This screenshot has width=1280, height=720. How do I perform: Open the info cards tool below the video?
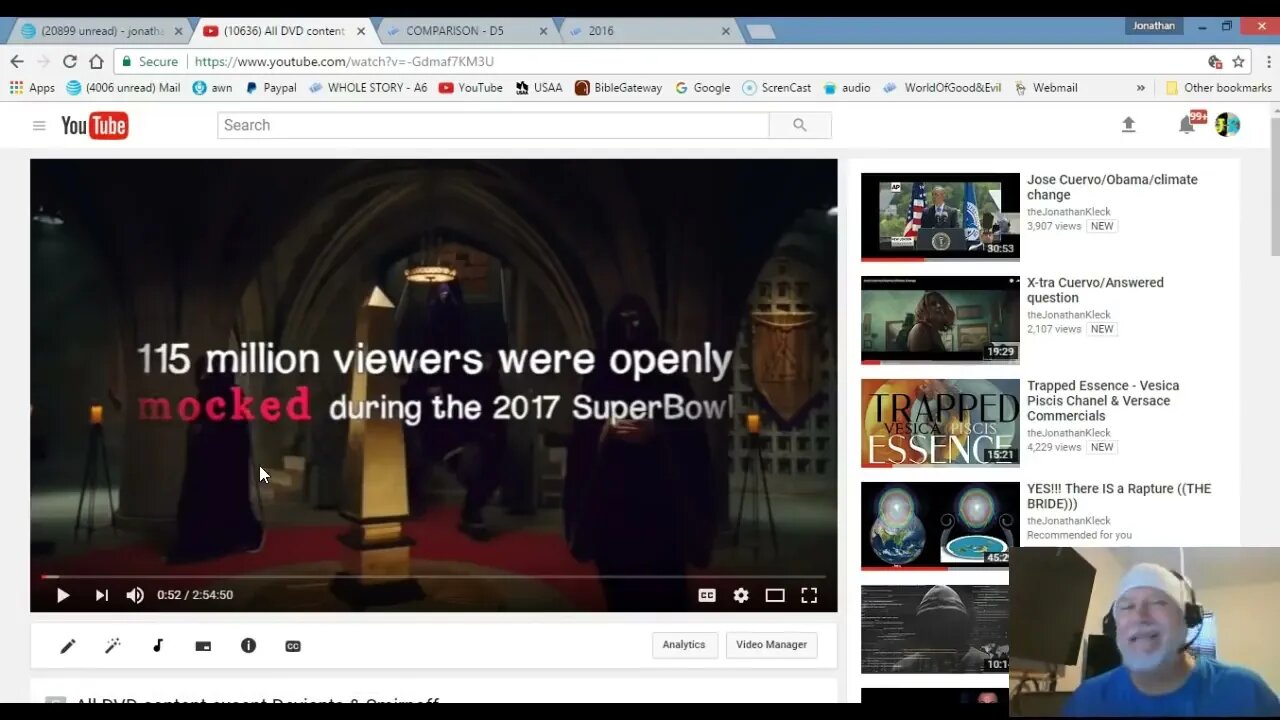[x=248, y=646]
